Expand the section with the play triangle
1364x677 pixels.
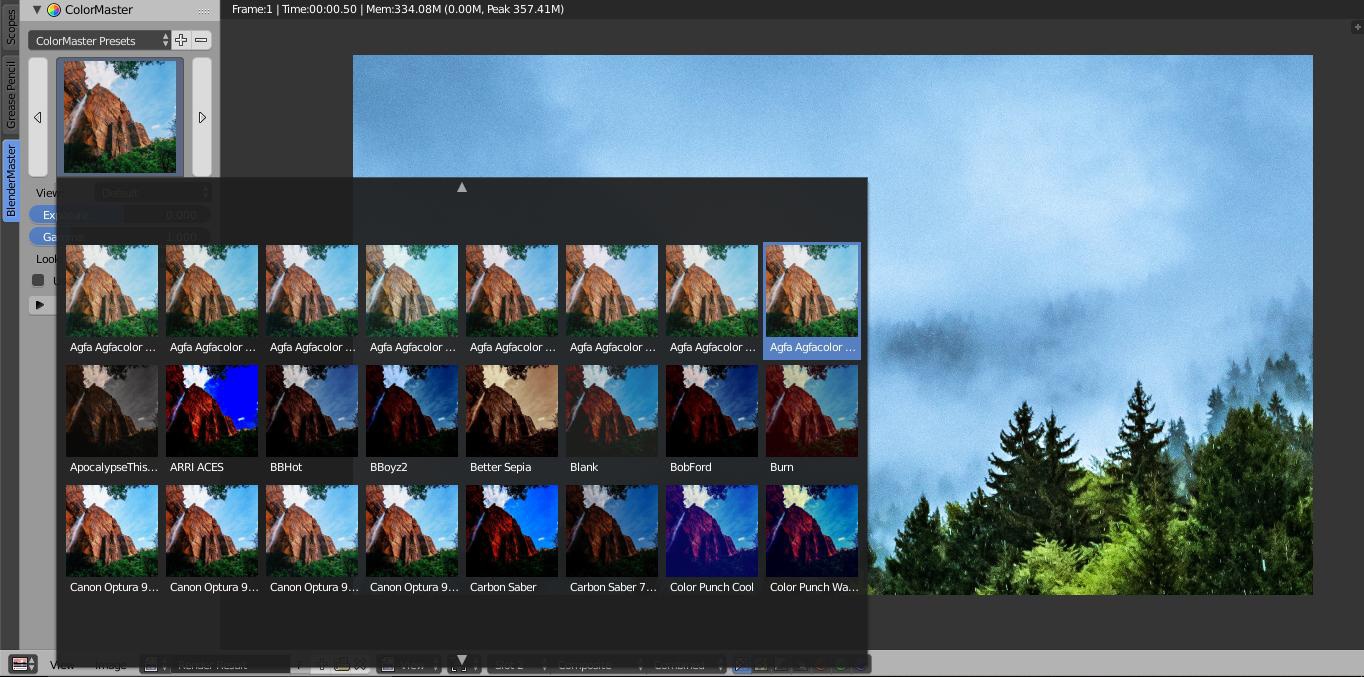(40, 304)
